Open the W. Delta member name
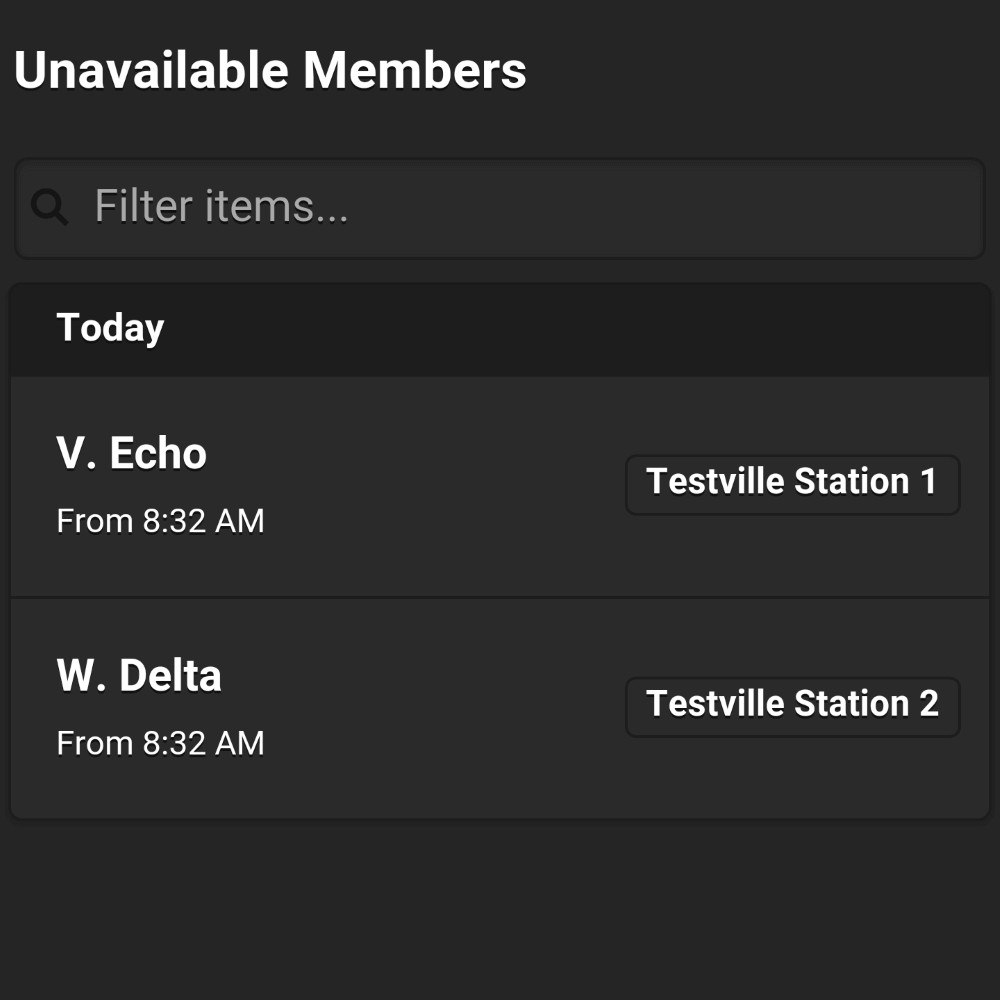The height and width of the screenshot is (1000, 1000). tap(139, 675)
